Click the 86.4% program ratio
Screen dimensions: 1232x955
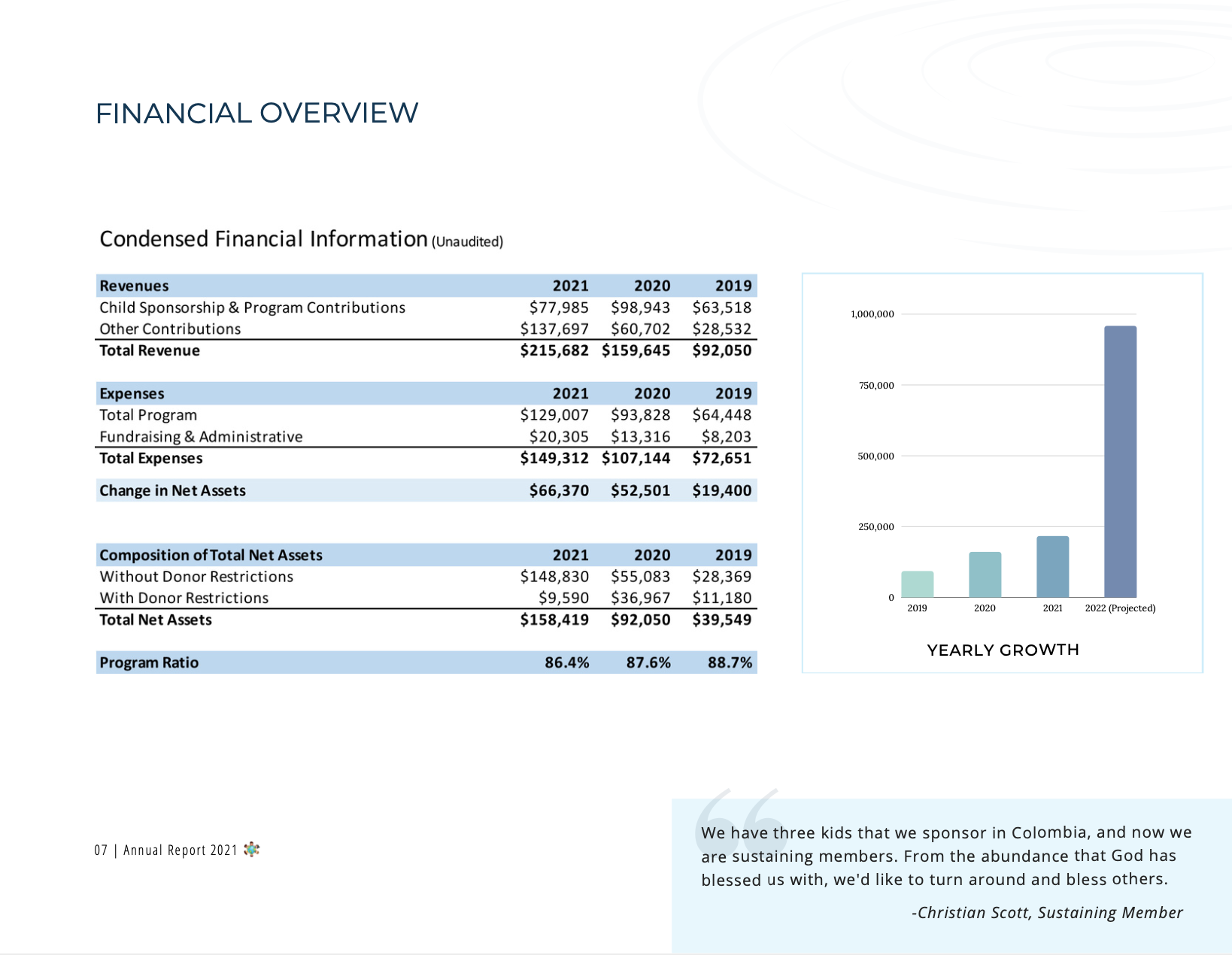(567, 662)
